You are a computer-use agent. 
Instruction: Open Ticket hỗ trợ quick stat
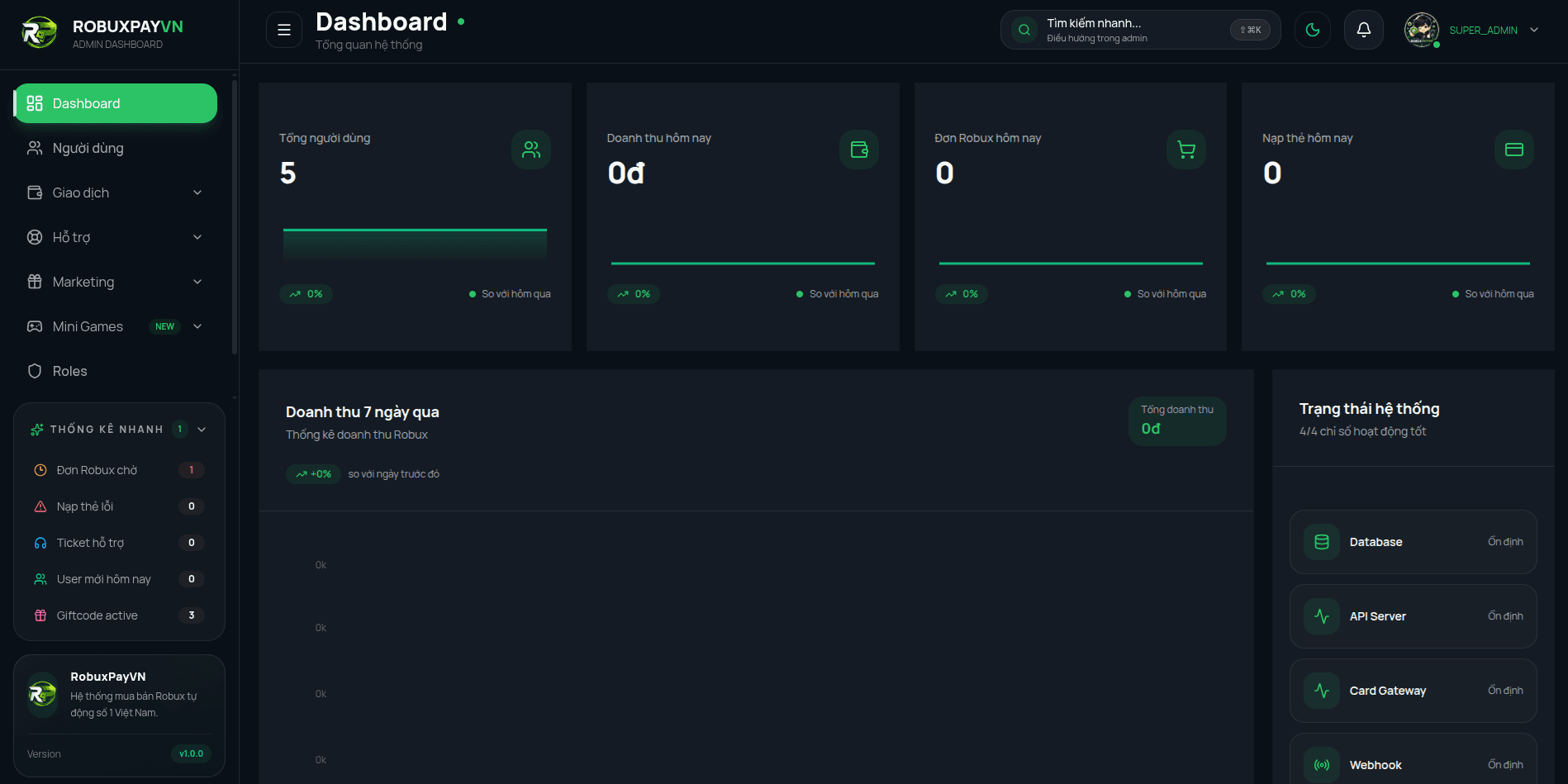click(119, 543)
